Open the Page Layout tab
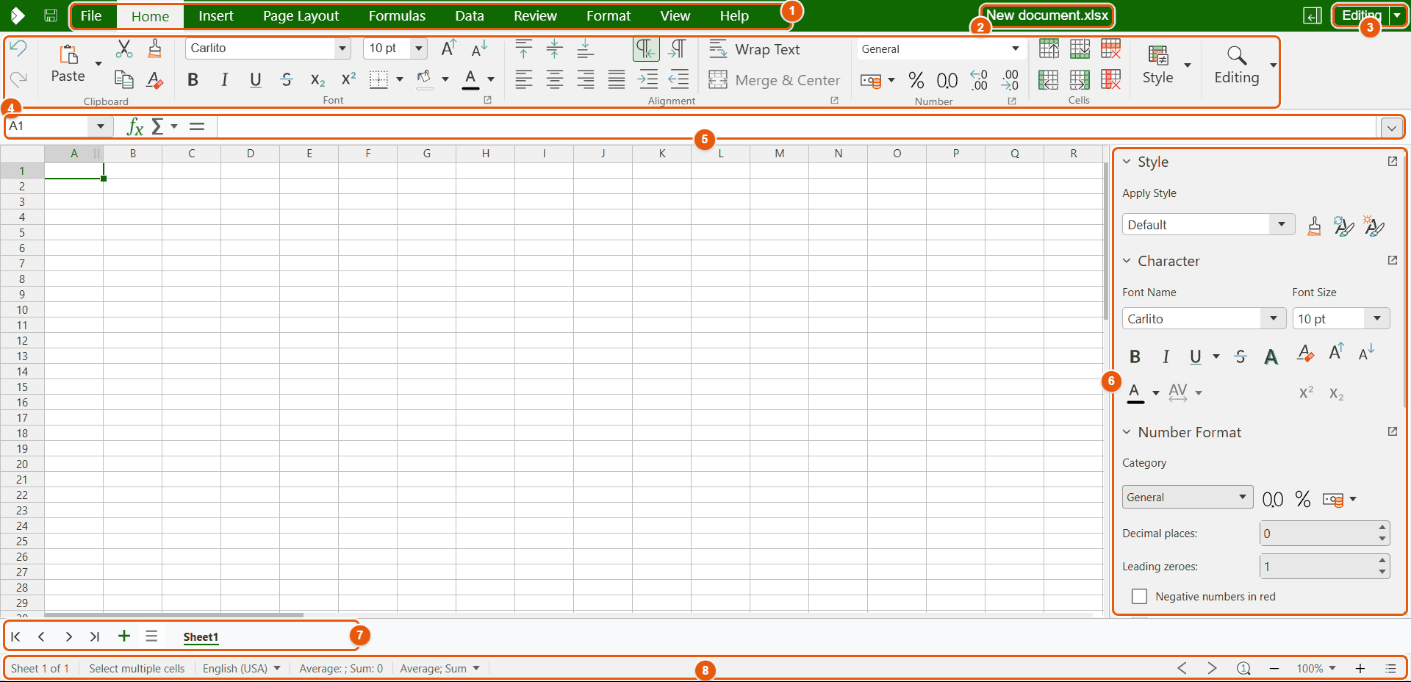This screenshot has height=682, width=1411. [301, 16]
